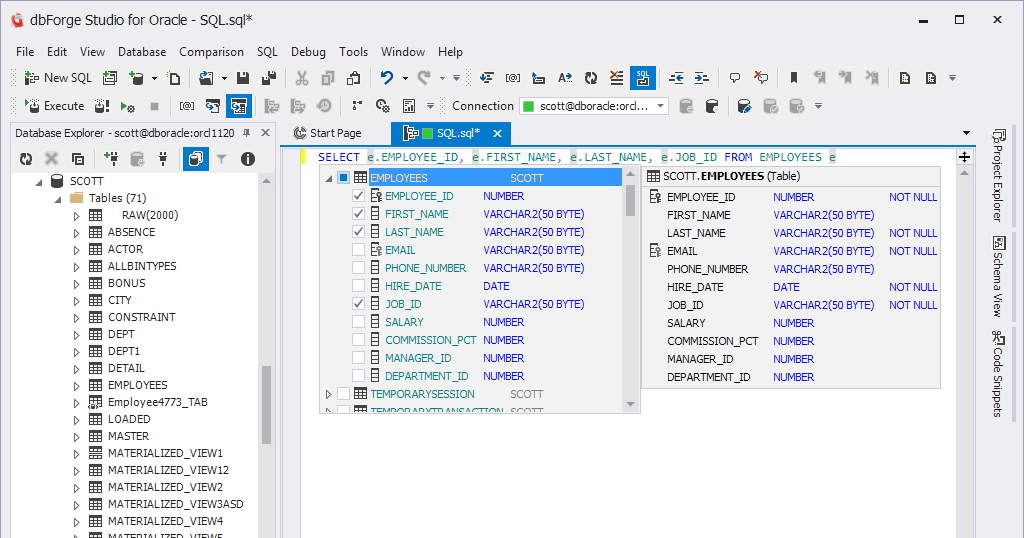Click the Execute button
Screen dimensions: 1024x538
point(54,106)
